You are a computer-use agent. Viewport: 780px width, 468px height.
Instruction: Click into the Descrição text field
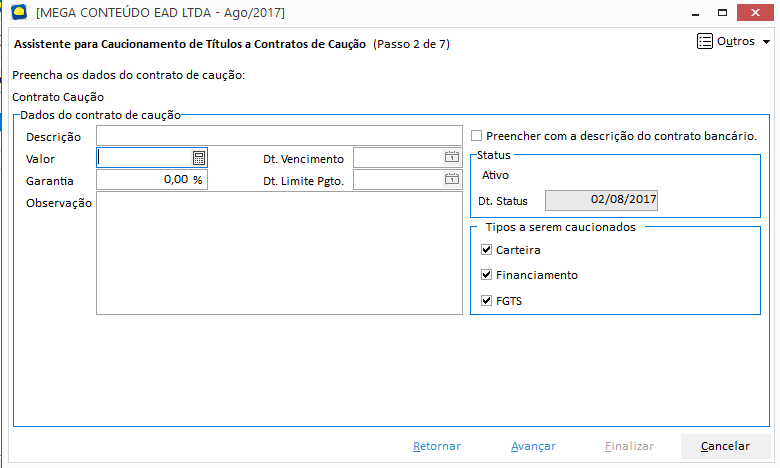(x=279, y=135)
